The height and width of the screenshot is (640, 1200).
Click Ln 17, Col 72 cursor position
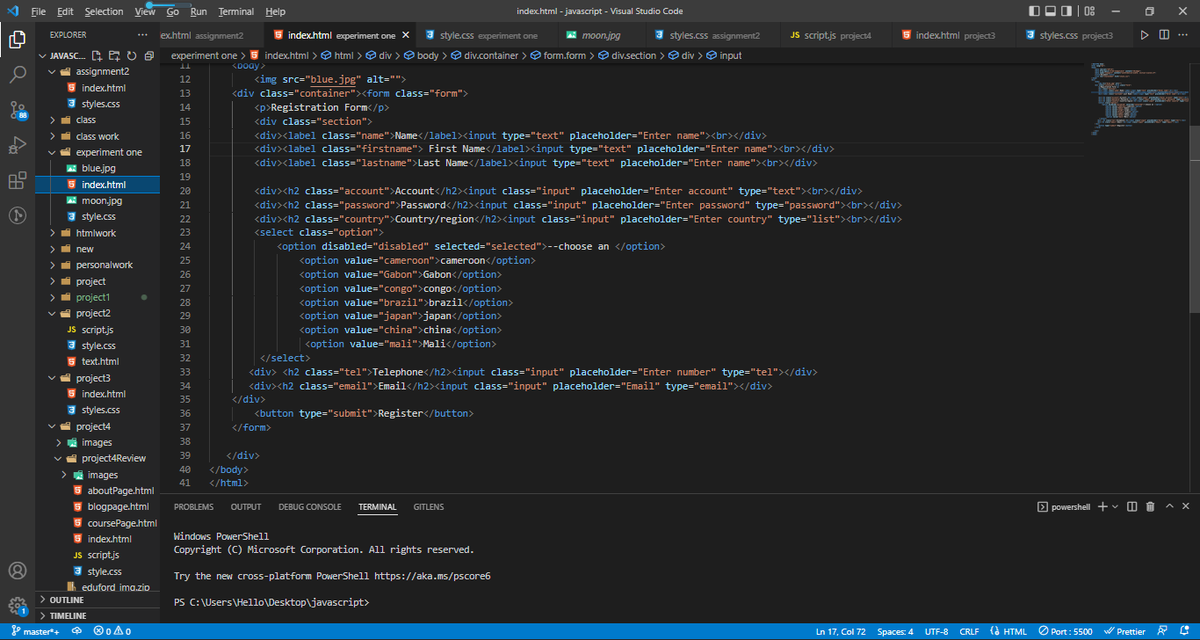(x=843, y=632)
